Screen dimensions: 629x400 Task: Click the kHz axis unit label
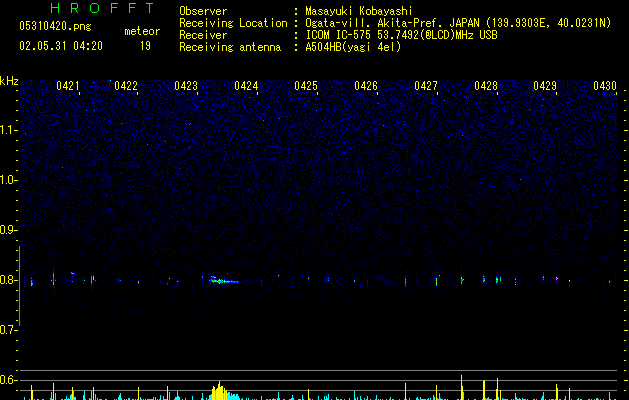(9, 81)
